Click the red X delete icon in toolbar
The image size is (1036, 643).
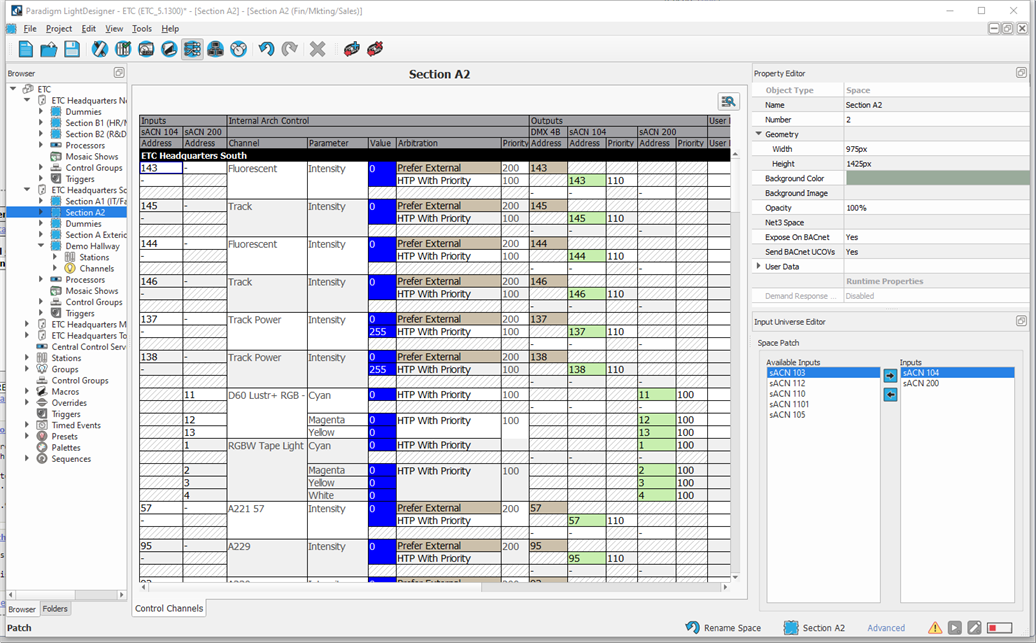click(x=318, y=48)
